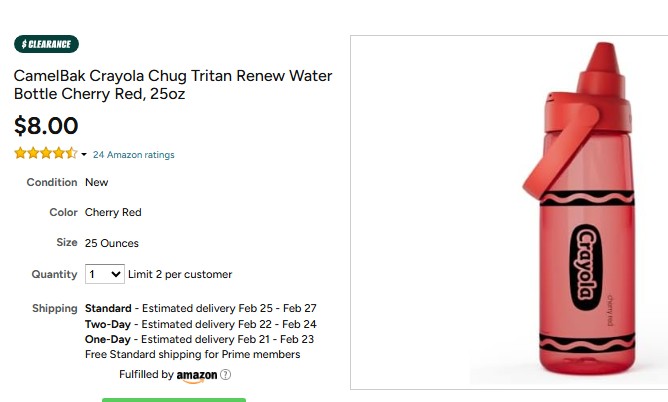668x402 pixels.
Task: Click the help icon beside Fulfilled by Amazon
Action: click(x=225, y=375)
